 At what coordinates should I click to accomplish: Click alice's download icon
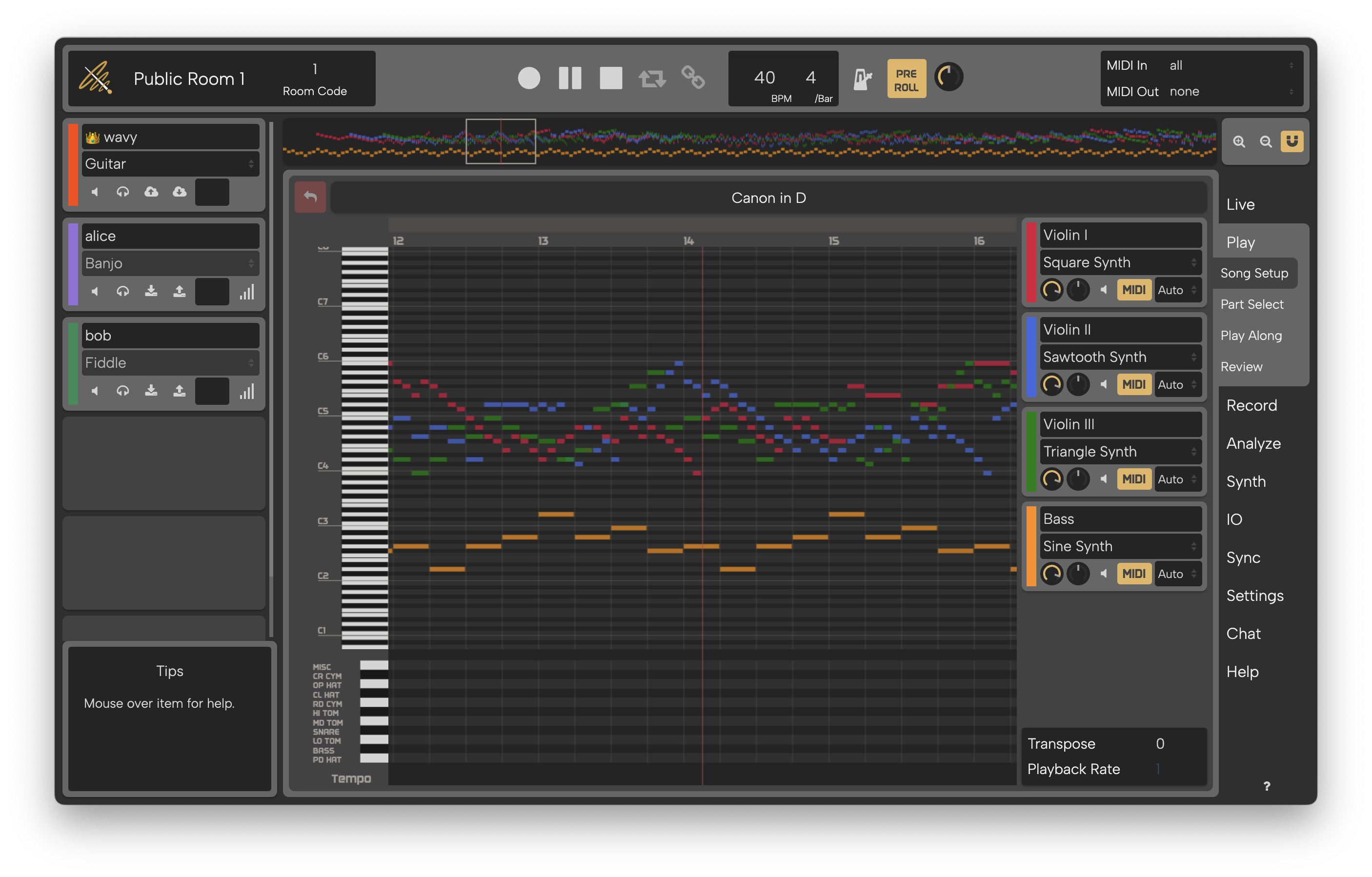point(151,292)
